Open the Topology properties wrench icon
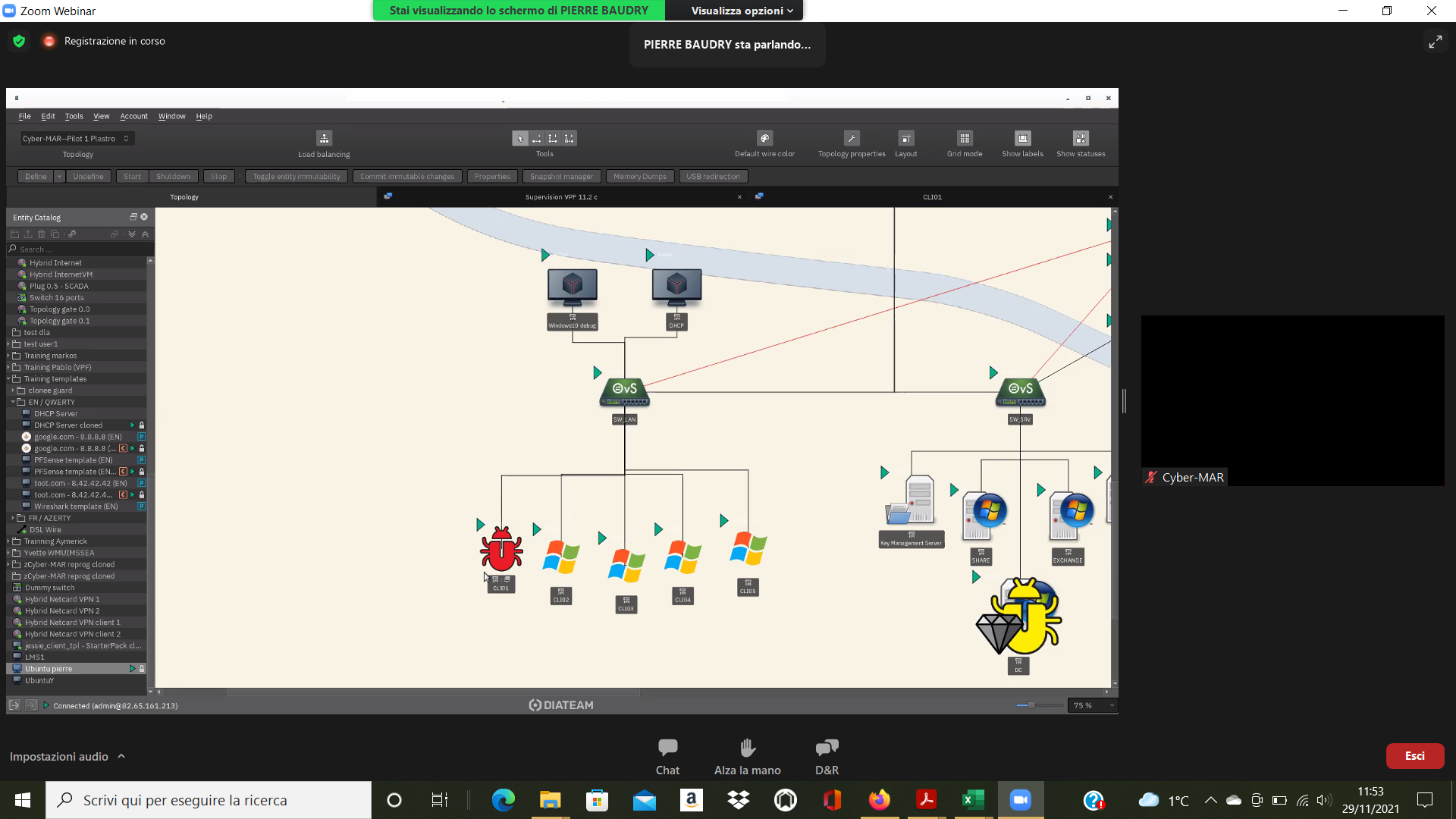This screenshot has width=1456, height=819. click(852, 139)
